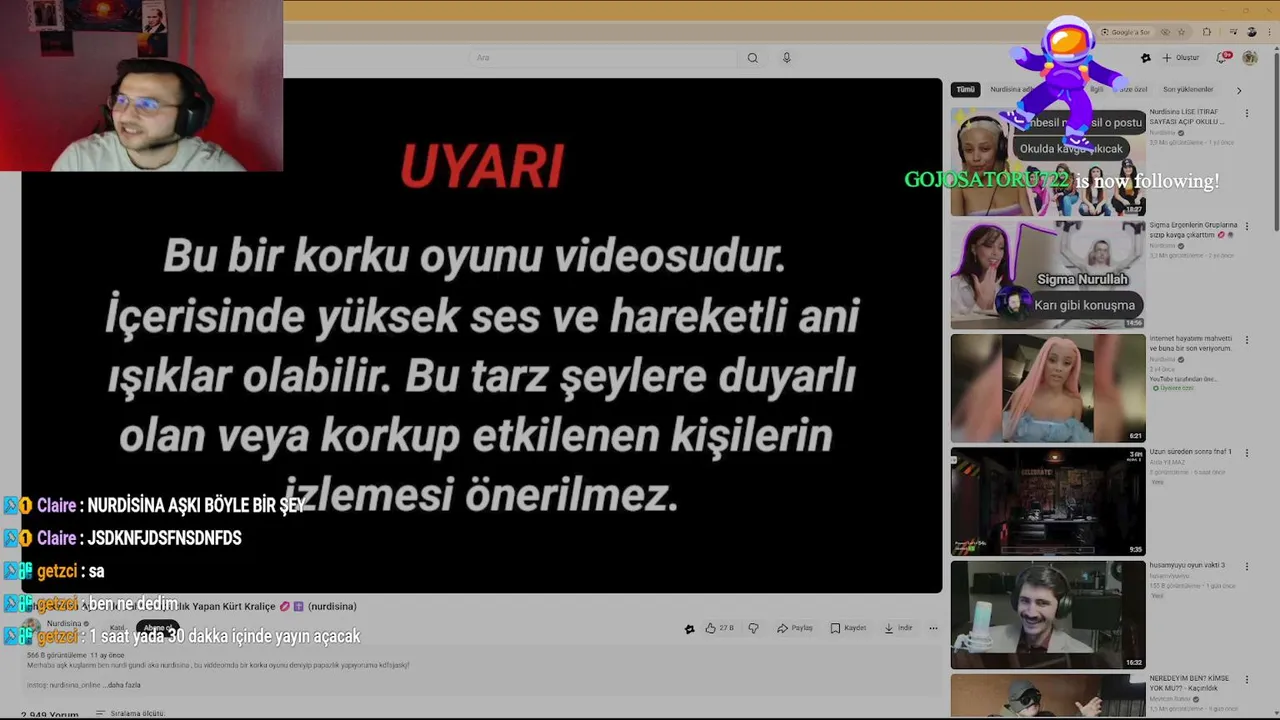Bookmark the page with the star icon
The image size is (1280, 720).
click(x=1181, y=32)
